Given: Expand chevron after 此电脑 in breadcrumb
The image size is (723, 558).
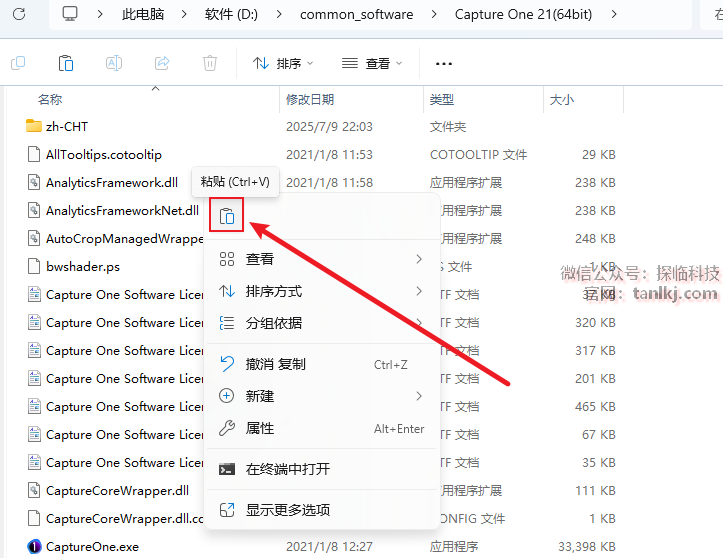Looking at the screenshot, I should point(184,14).
